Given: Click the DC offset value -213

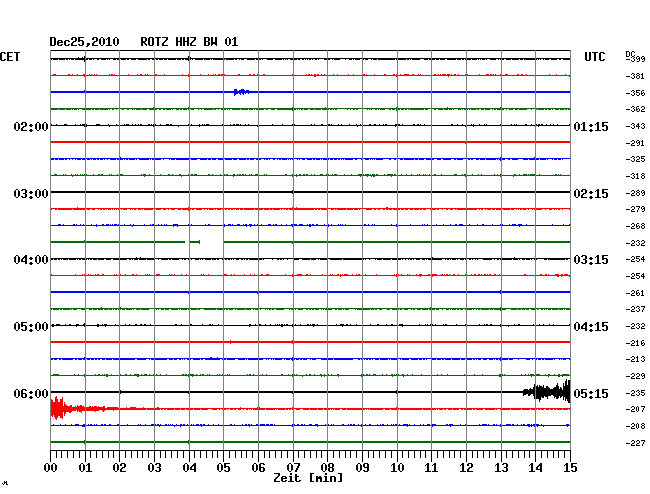Looking at the screenshot, I should coord(635,359).
